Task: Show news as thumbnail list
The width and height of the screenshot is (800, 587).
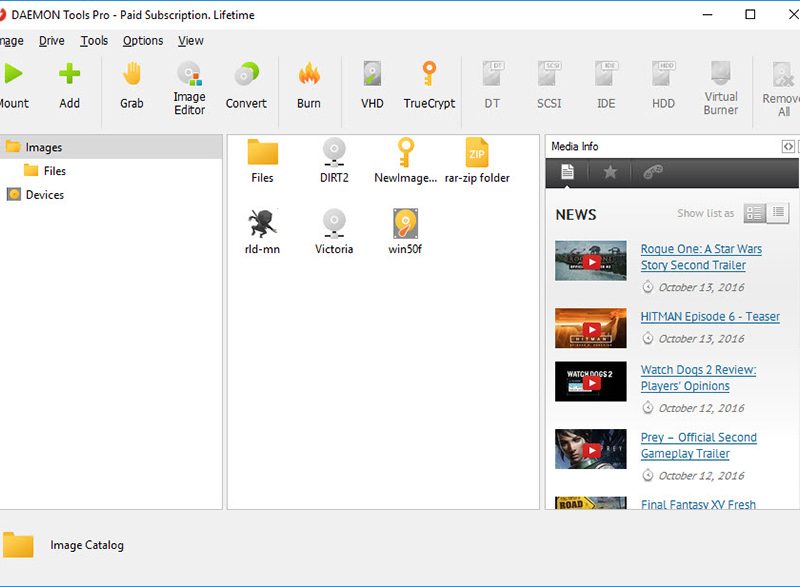Action: point(755,213)
